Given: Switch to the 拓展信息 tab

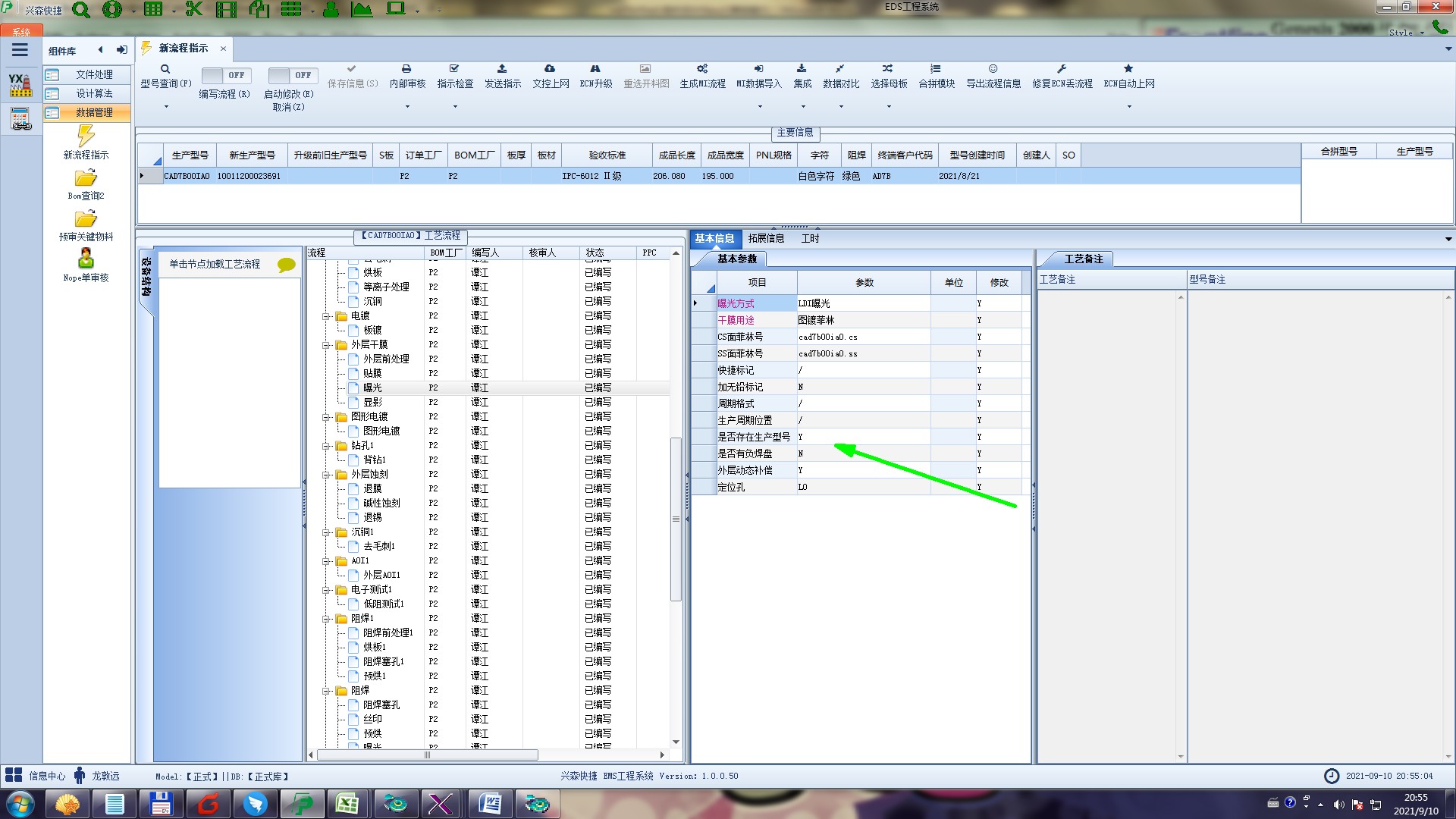Looking at the screenshot, I should coord(766,238).
